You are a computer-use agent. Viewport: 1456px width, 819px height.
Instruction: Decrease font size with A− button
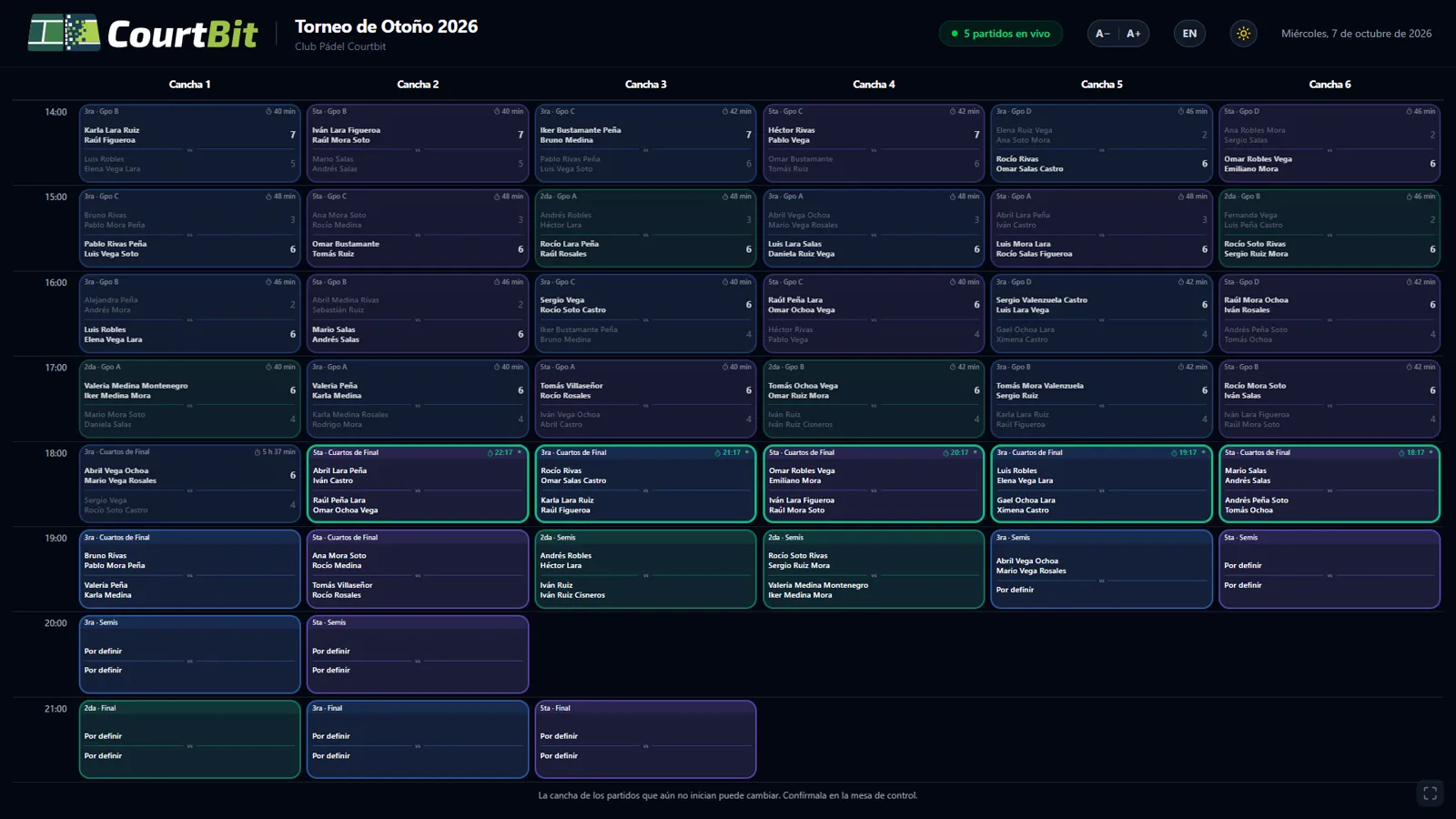(1102, 34)
